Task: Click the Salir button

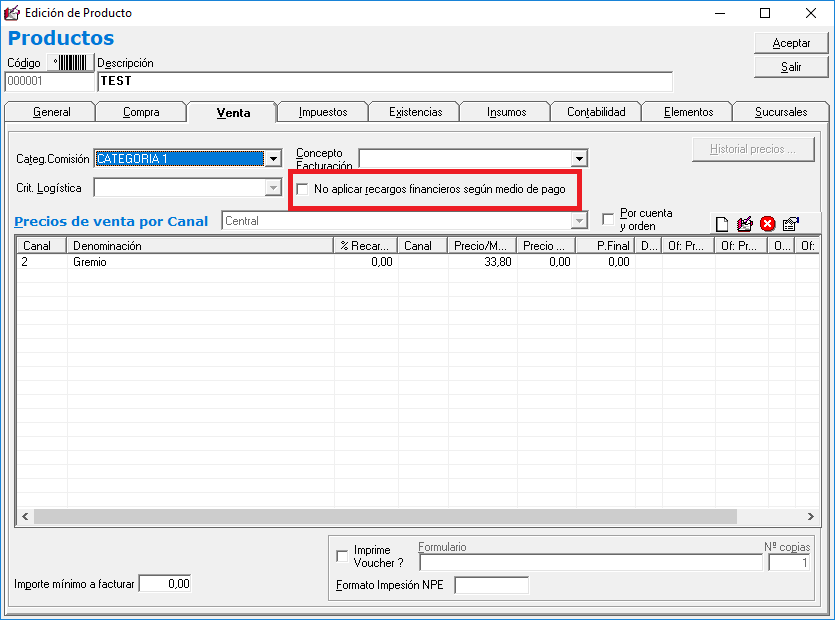Action: 790,67
